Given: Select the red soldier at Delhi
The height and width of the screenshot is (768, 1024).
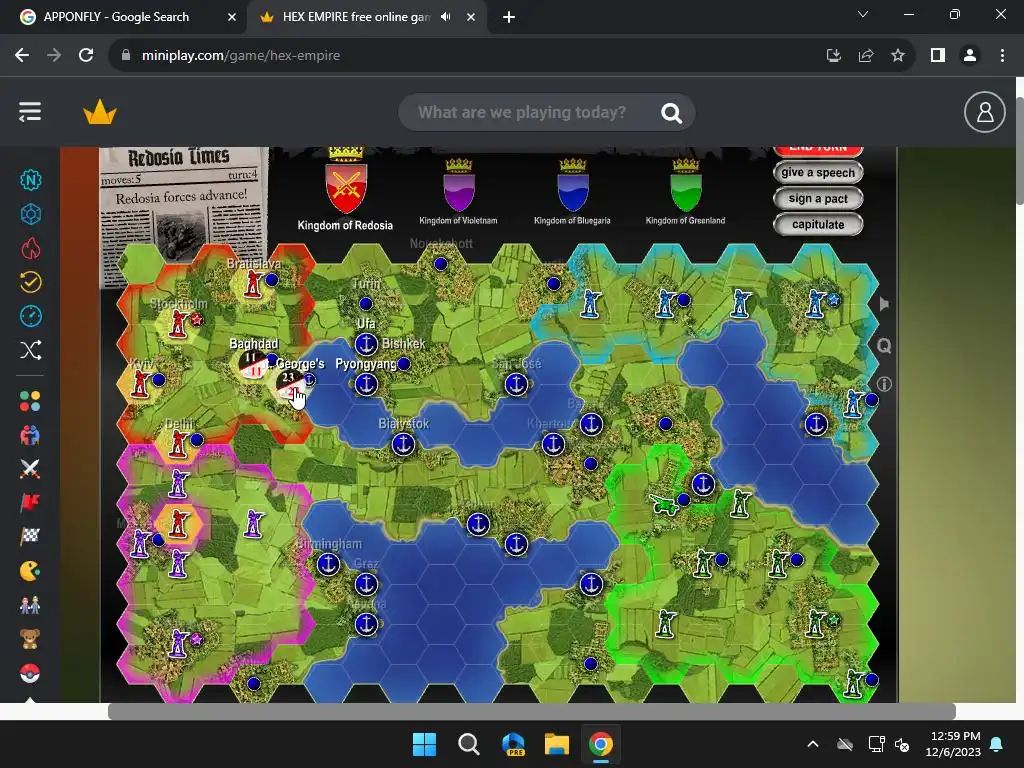Looking at the screenshot, I should (x=178, y=443).
